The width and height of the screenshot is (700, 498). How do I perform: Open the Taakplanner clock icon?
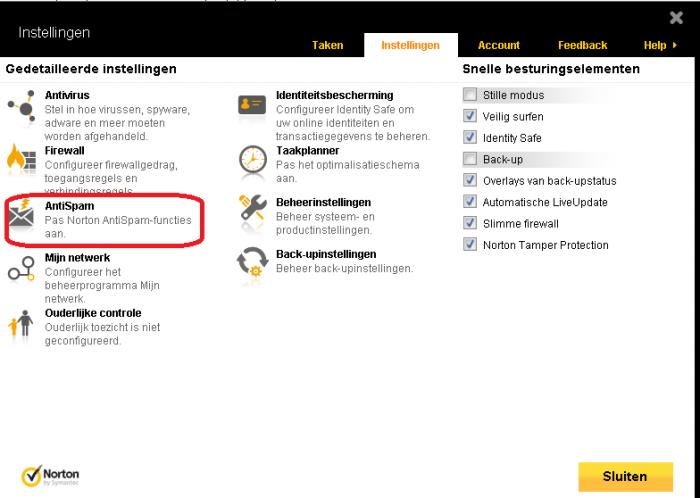253,160
